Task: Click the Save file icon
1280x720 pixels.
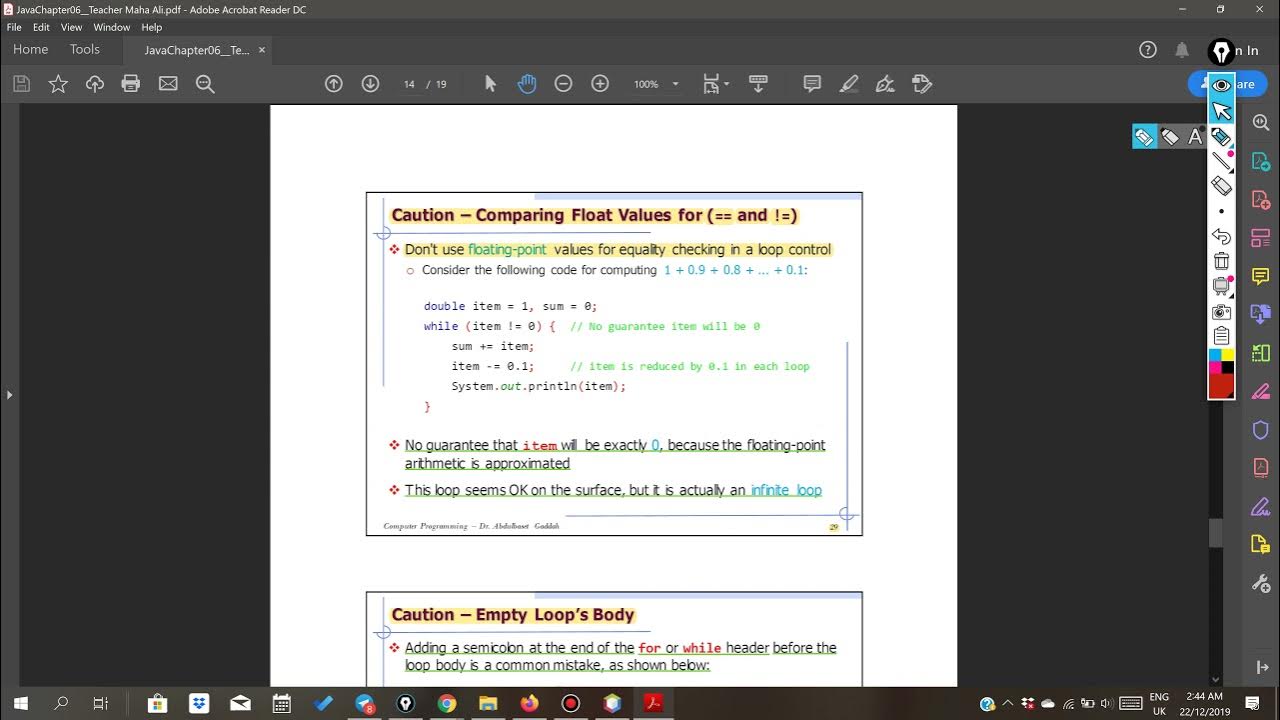Action: (x=21, y=84)
